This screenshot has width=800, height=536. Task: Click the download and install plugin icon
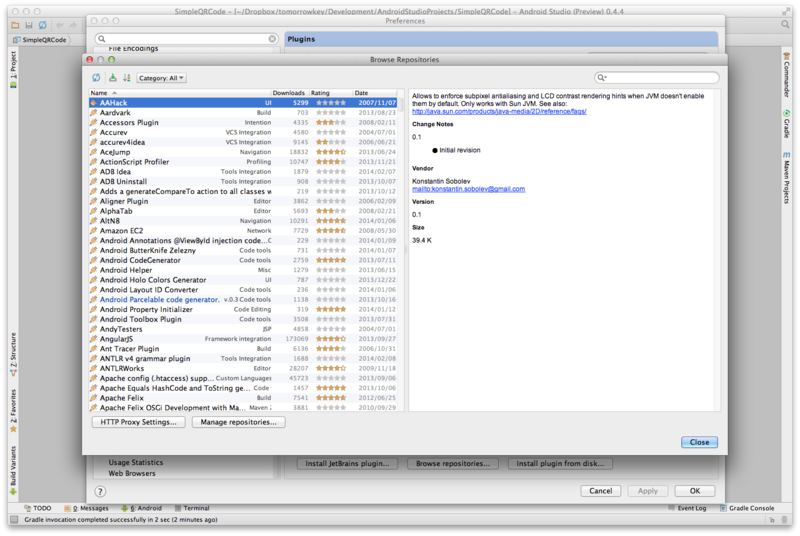click(113, 78)
